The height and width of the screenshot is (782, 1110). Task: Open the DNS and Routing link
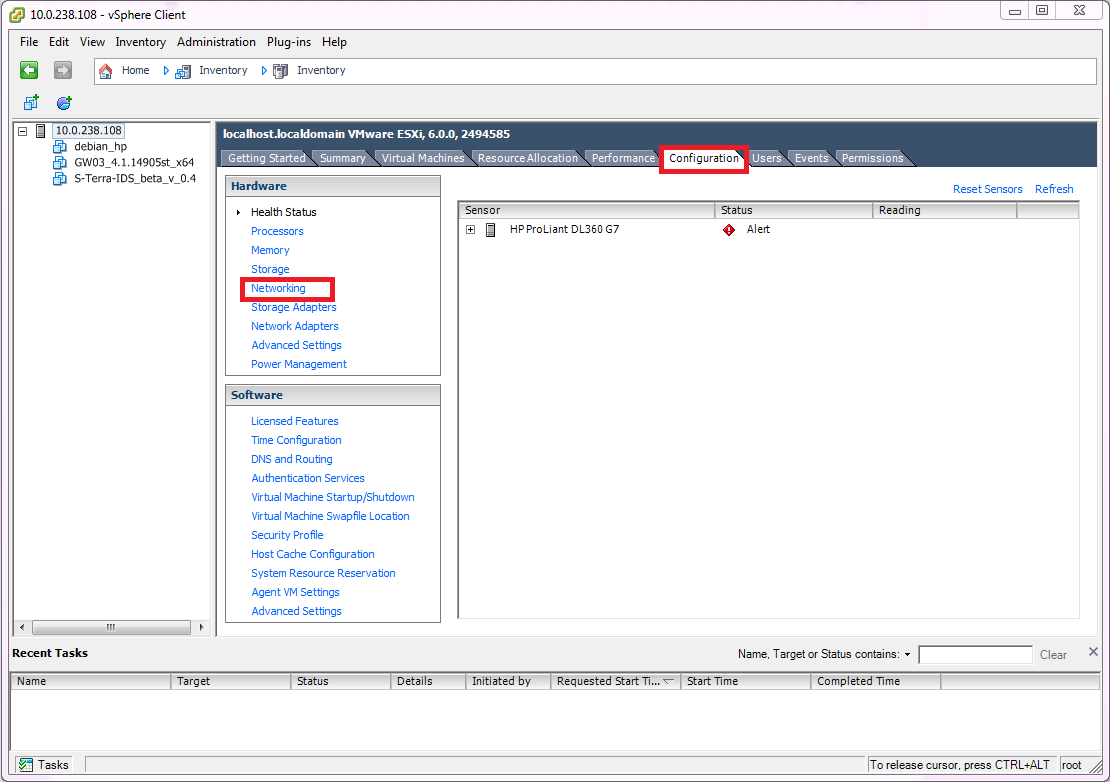pyautogui.click(x=292, y=459)
